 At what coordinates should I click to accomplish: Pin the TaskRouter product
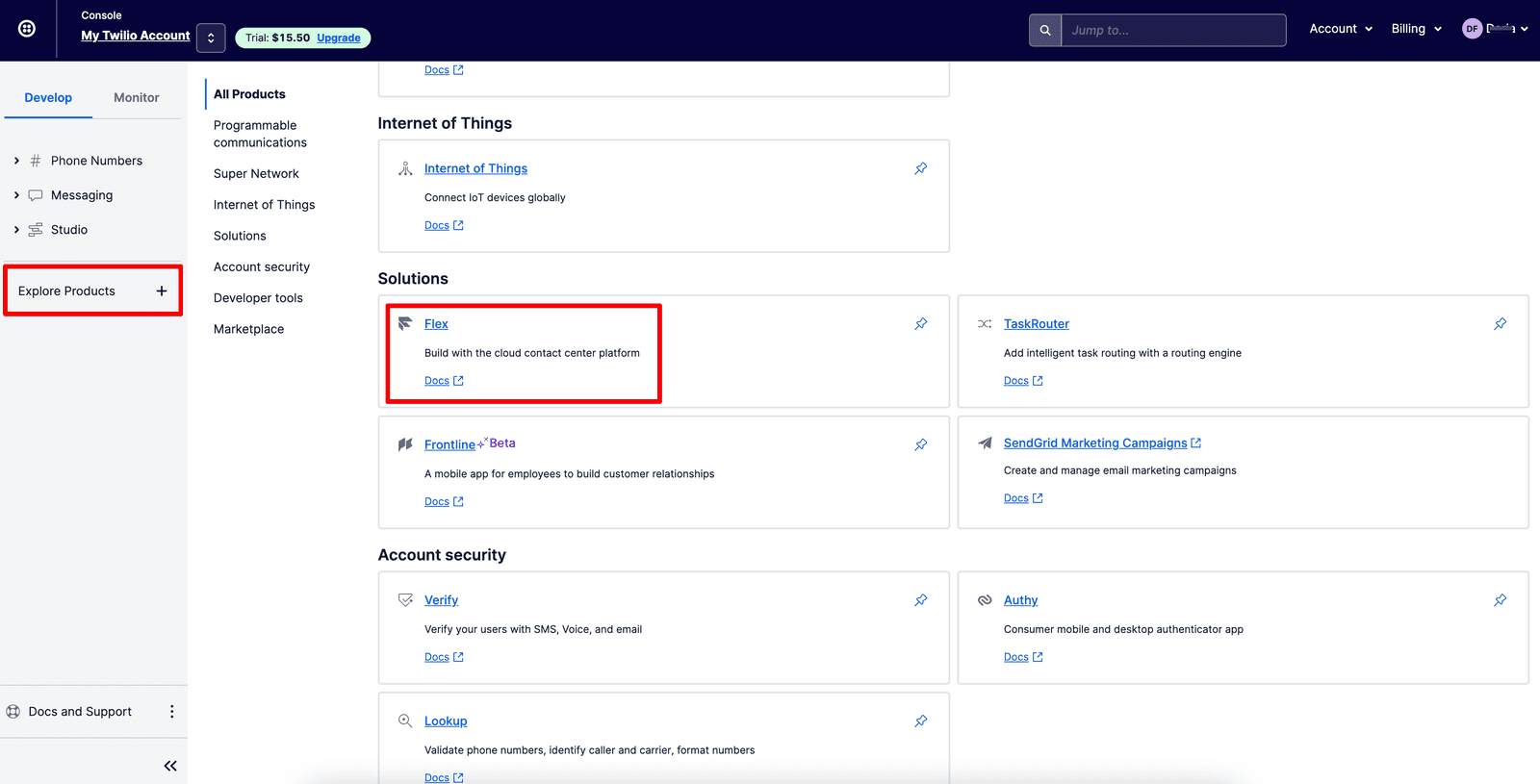[1500, 324]
